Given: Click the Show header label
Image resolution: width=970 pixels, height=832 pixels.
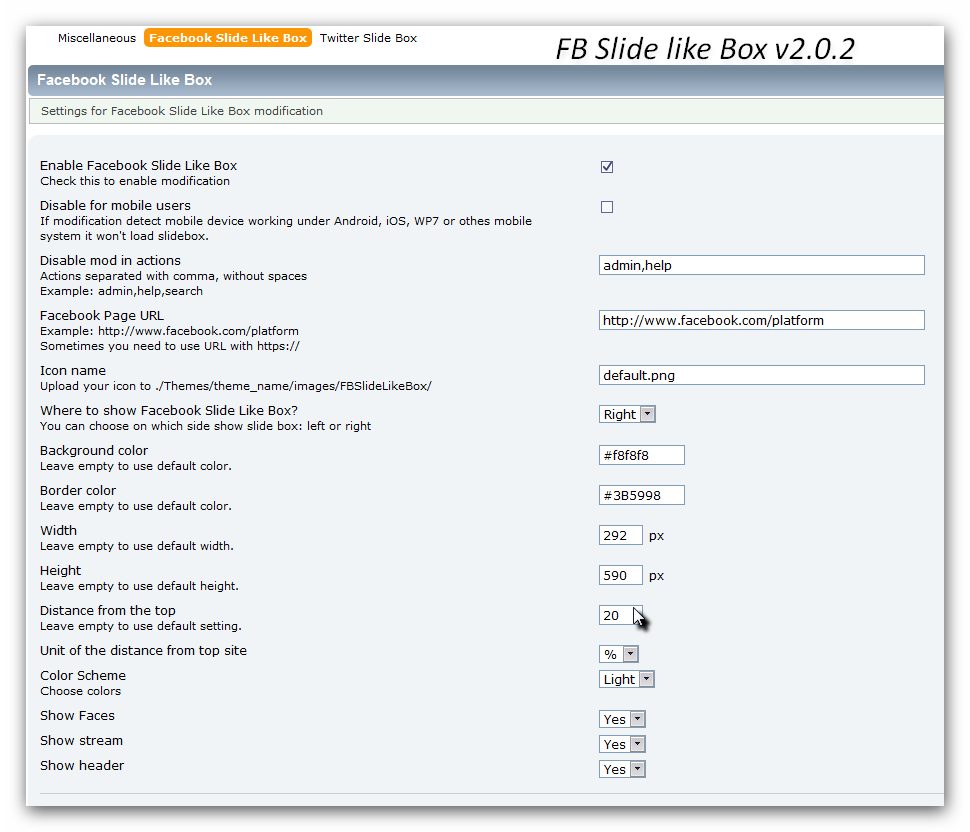Looking at the screenshot, I should pyautogui.click(x=82, y=766).
